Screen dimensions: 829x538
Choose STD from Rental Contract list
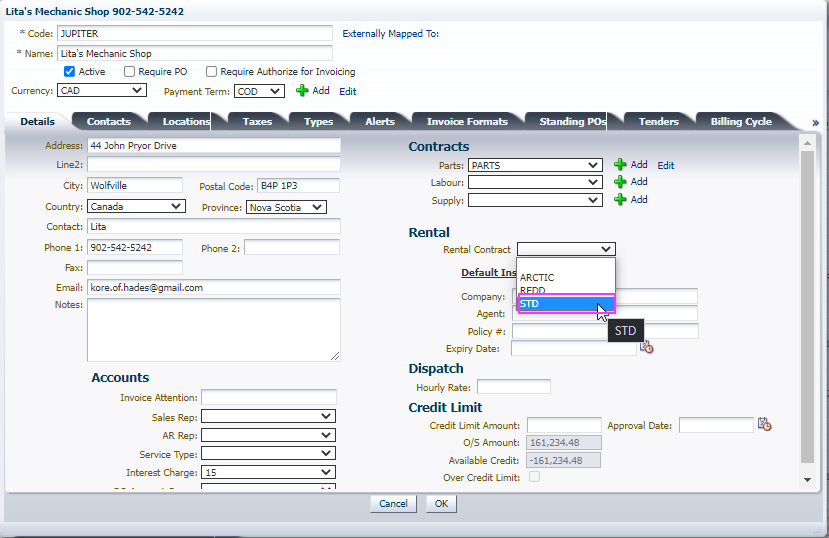pos(566,304)
